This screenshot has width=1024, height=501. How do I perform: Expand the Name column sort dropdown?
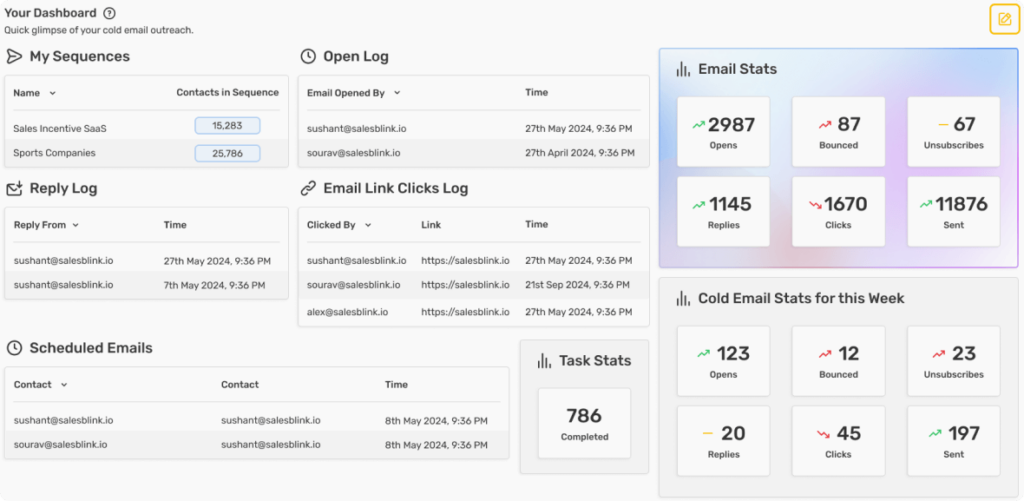pos(53,93)
